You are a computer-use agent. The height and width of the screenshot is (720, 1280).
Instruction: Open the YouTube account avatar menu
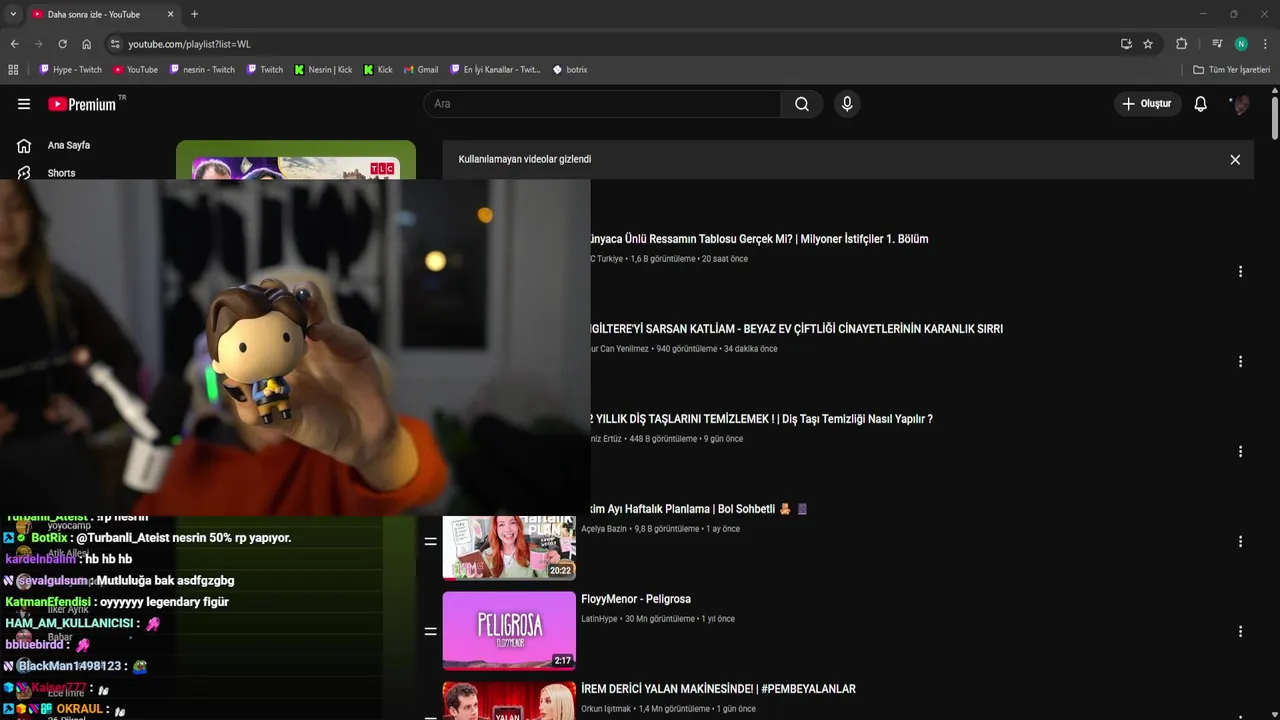click(1241, 104)
